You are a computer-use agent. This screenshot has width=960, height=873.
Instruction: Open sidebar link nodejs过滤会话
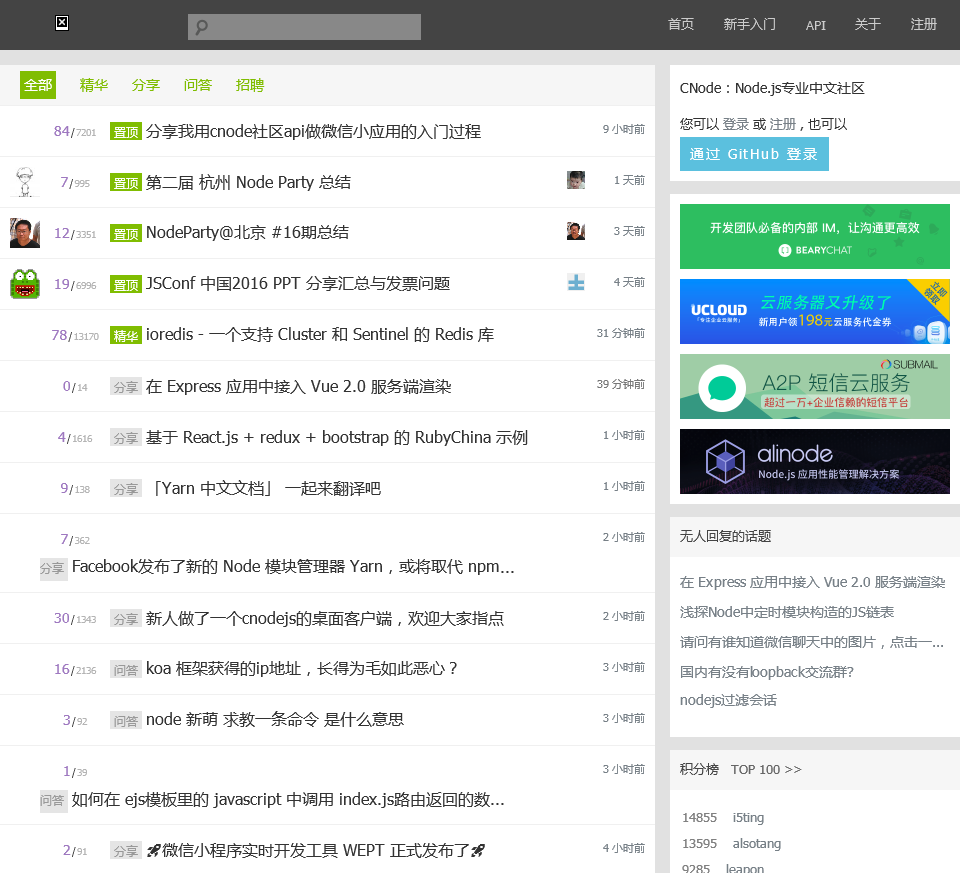[728, 700]
